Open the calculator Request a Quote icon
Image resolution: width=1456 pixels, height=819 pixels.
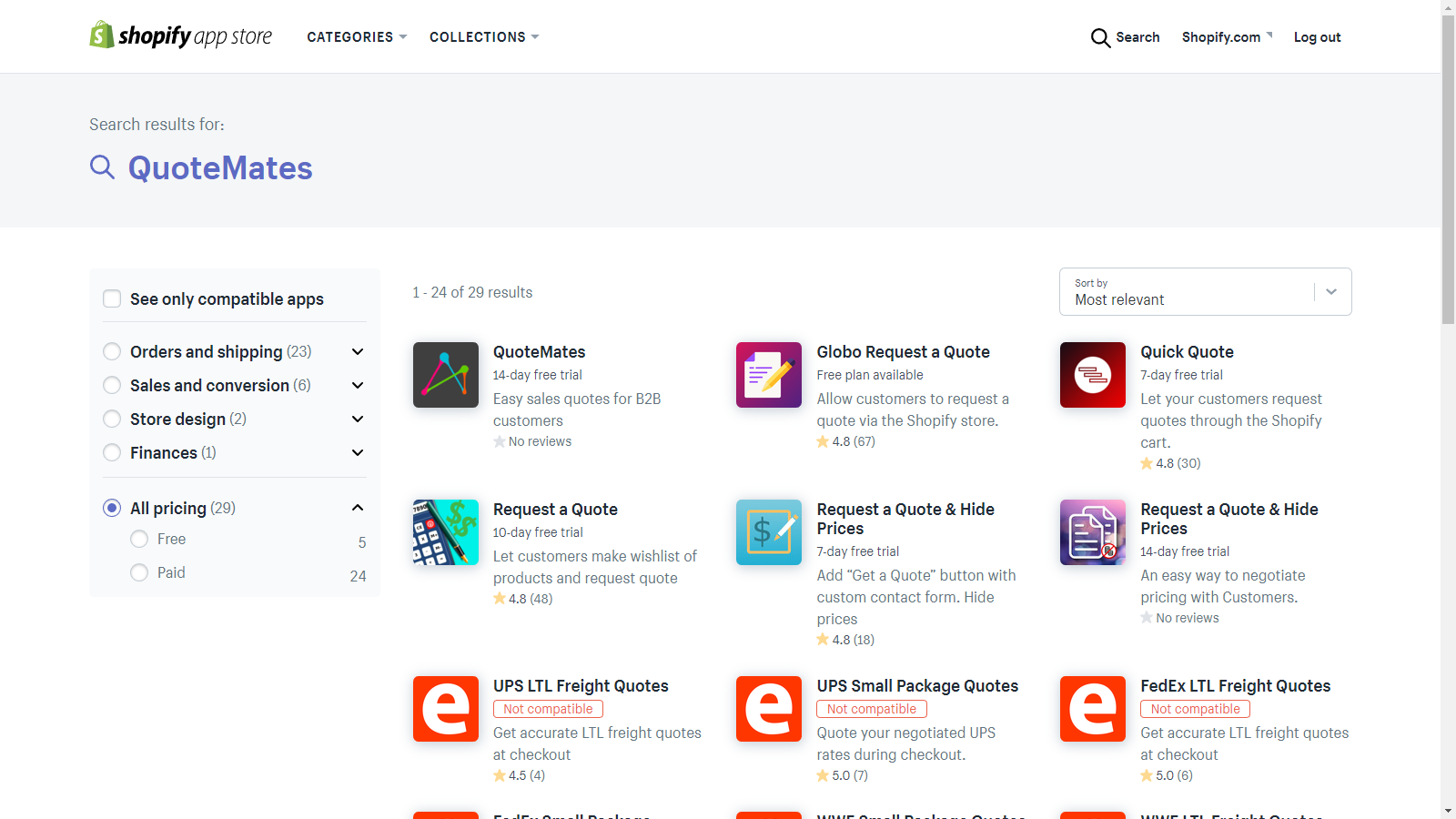[446, 532]
